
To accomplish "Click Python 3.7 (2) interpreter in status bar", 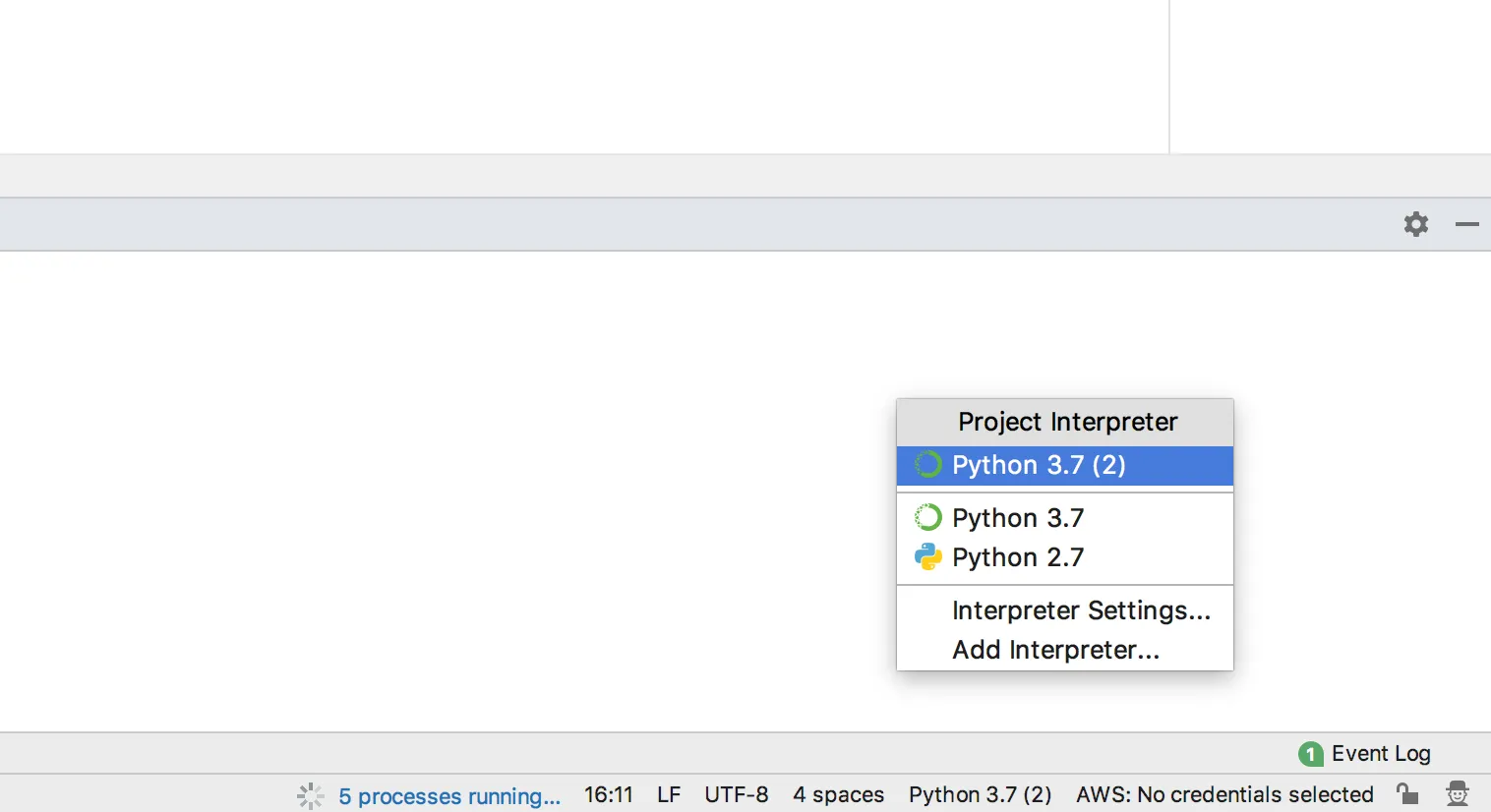I will (980, 794).
